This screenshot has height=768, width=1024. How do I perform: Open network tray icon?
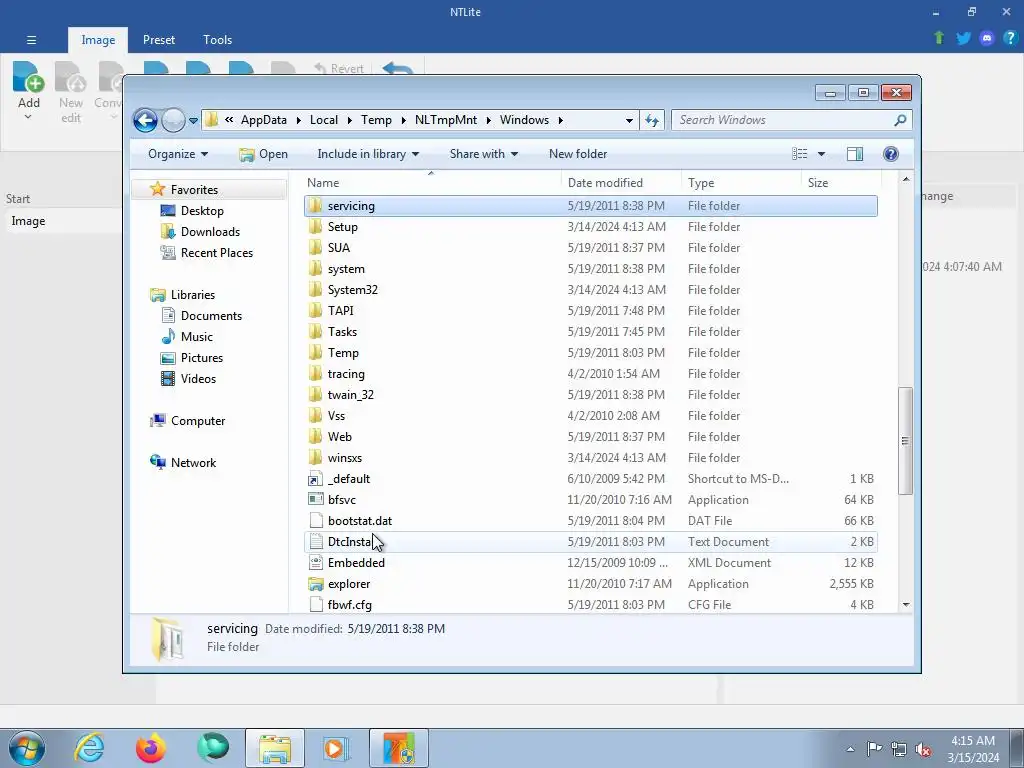[899, 749]
